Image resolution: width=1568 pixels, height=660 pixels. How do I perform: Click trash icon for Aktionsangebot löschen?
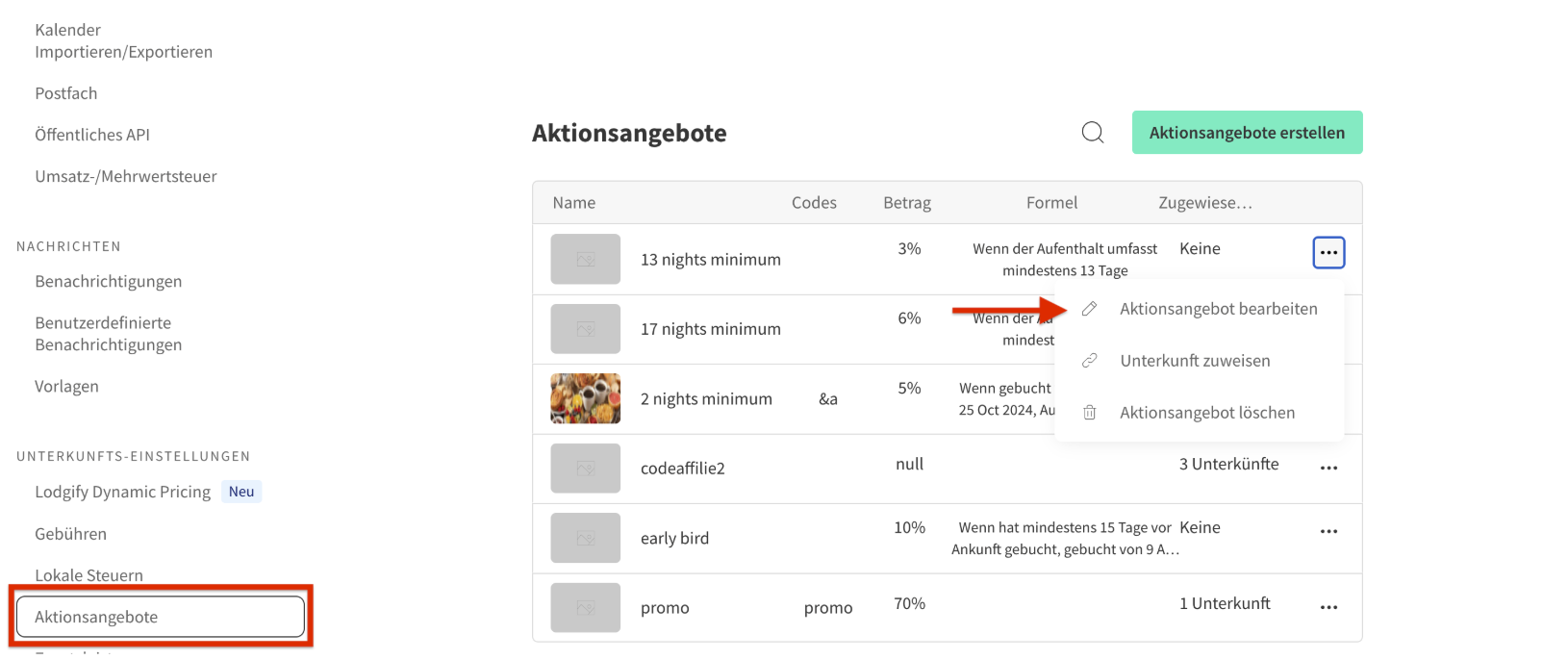coord(1089,413)
